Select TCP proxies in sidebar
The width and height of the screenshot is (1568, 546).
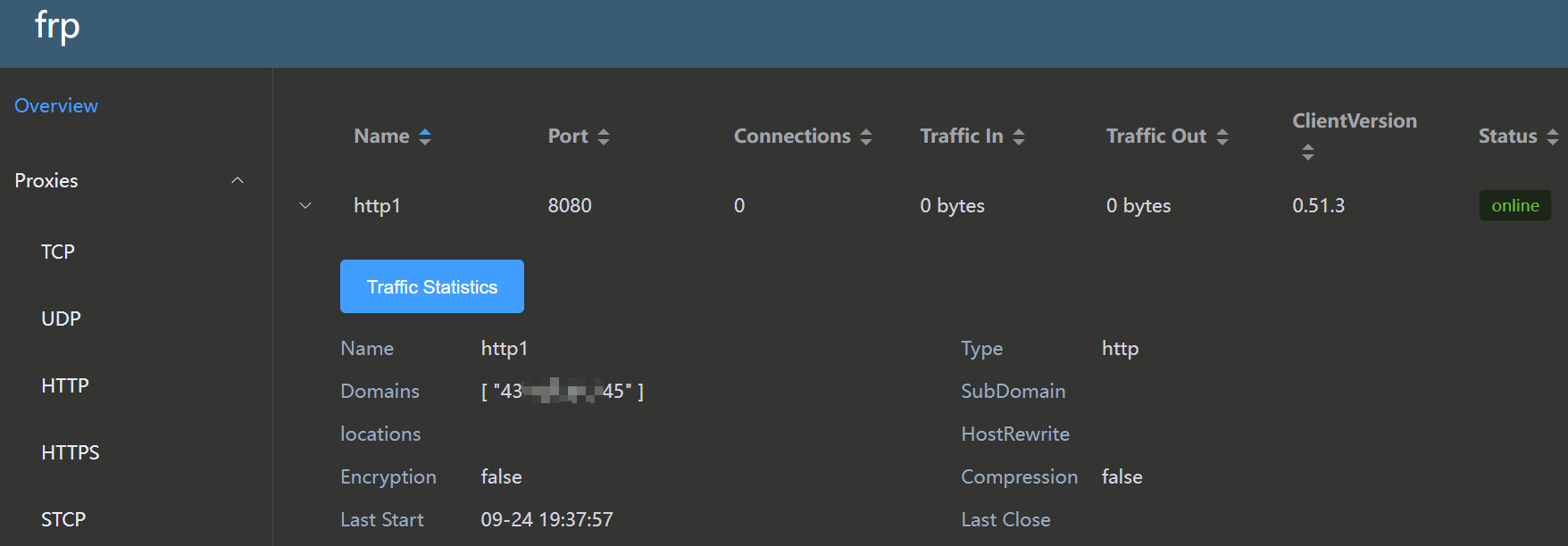(58, 252)
